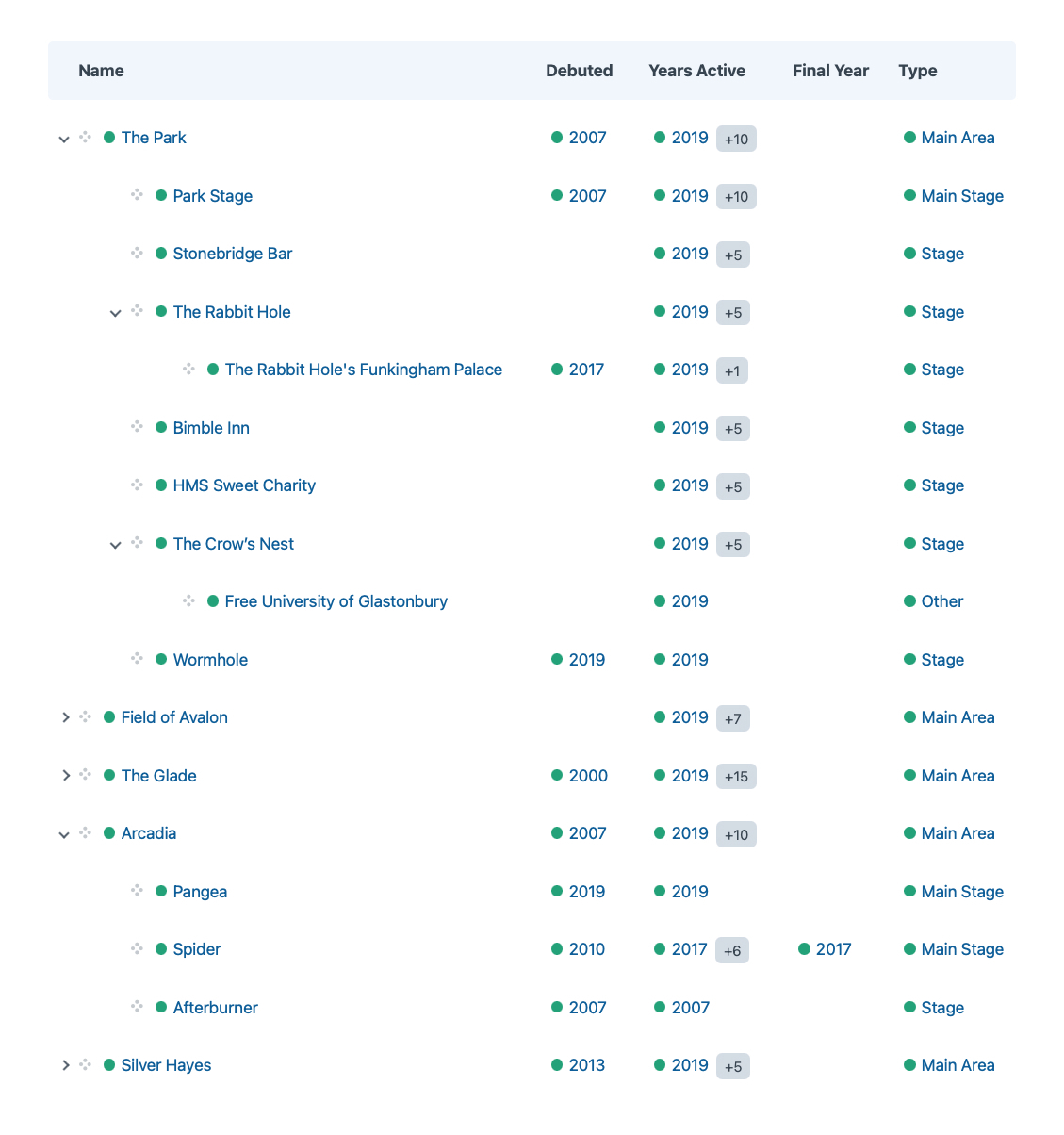Click drag handle icon beside The Park
The width and height of the screenshot is (1064, 1135).
coord(85,138)
